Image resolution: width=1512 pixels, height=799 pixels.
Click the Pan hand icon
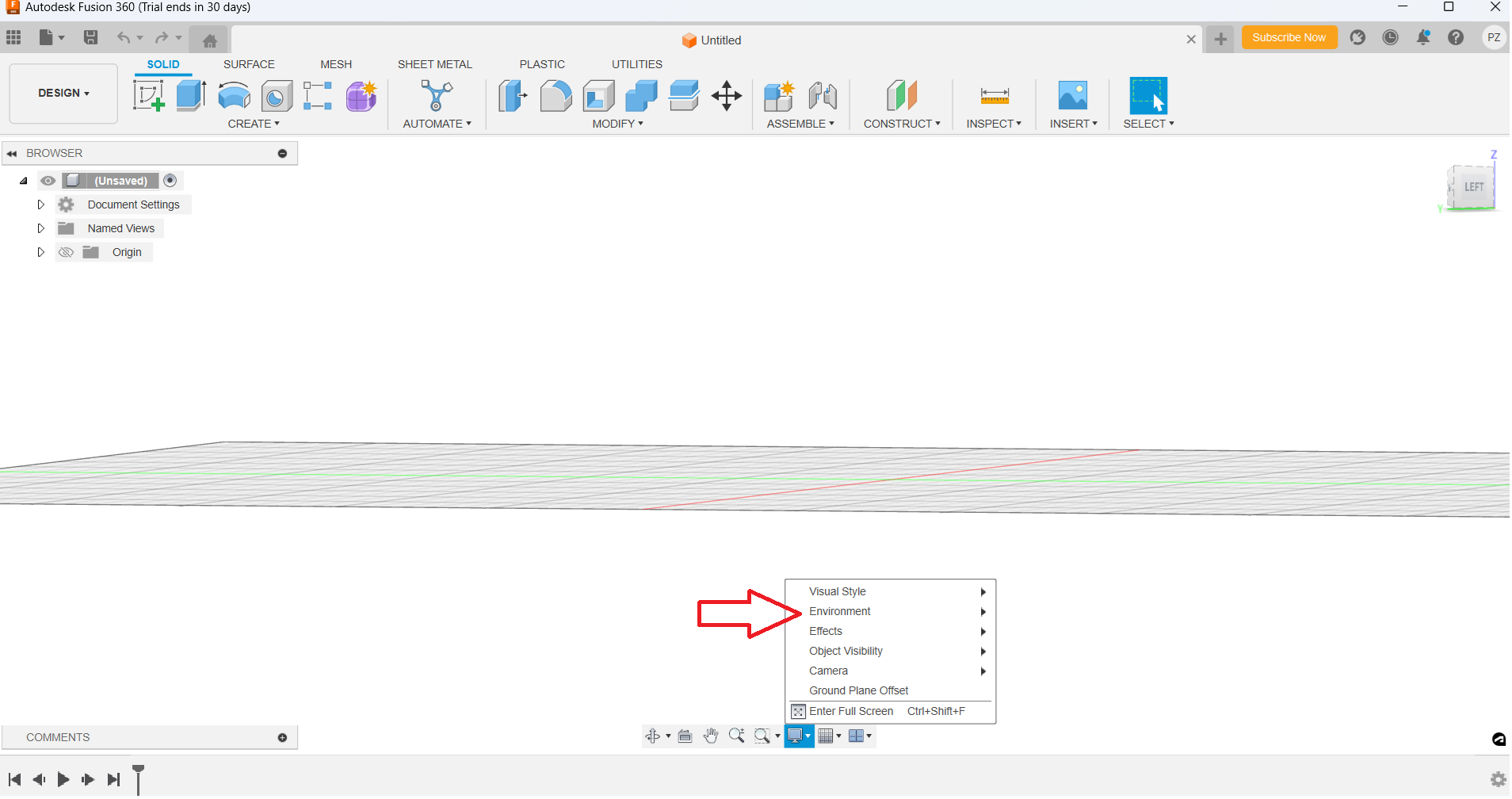click(711, 736)
